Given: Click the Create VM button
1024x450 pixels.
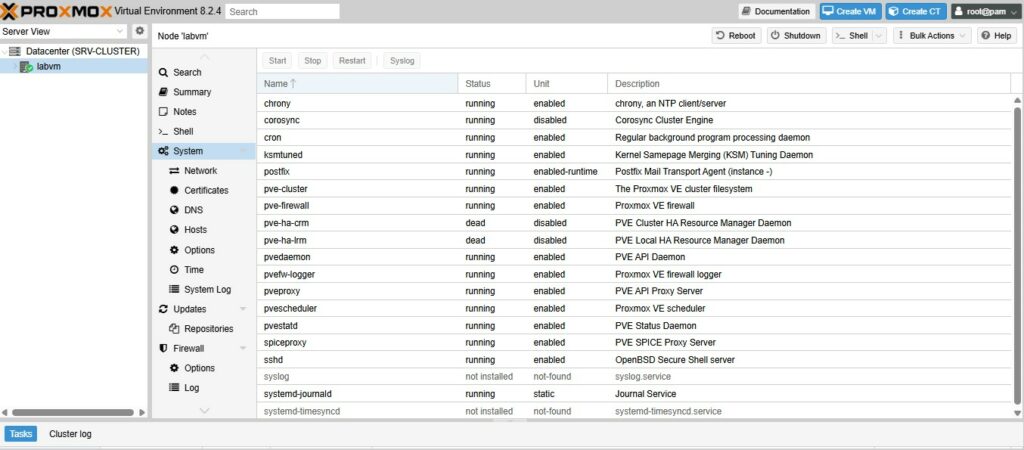Looking at the screenshot, I should tap(850, 11).
